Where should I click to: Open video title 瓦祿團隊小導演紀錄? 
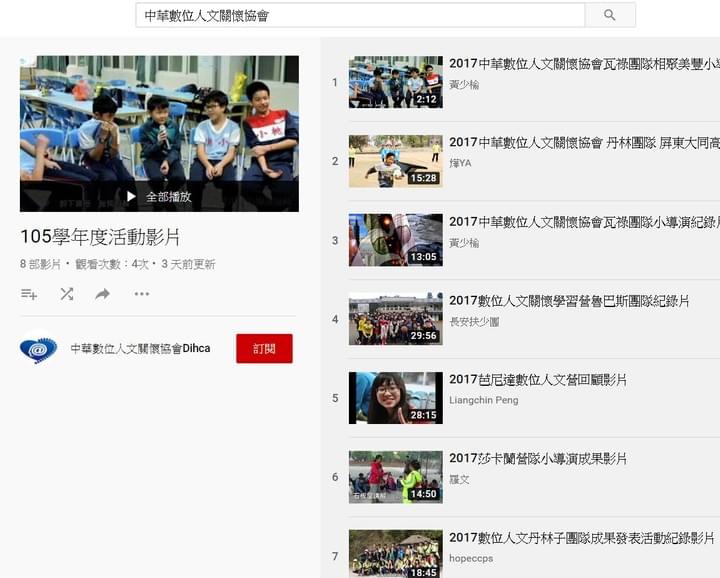[585, 222]
